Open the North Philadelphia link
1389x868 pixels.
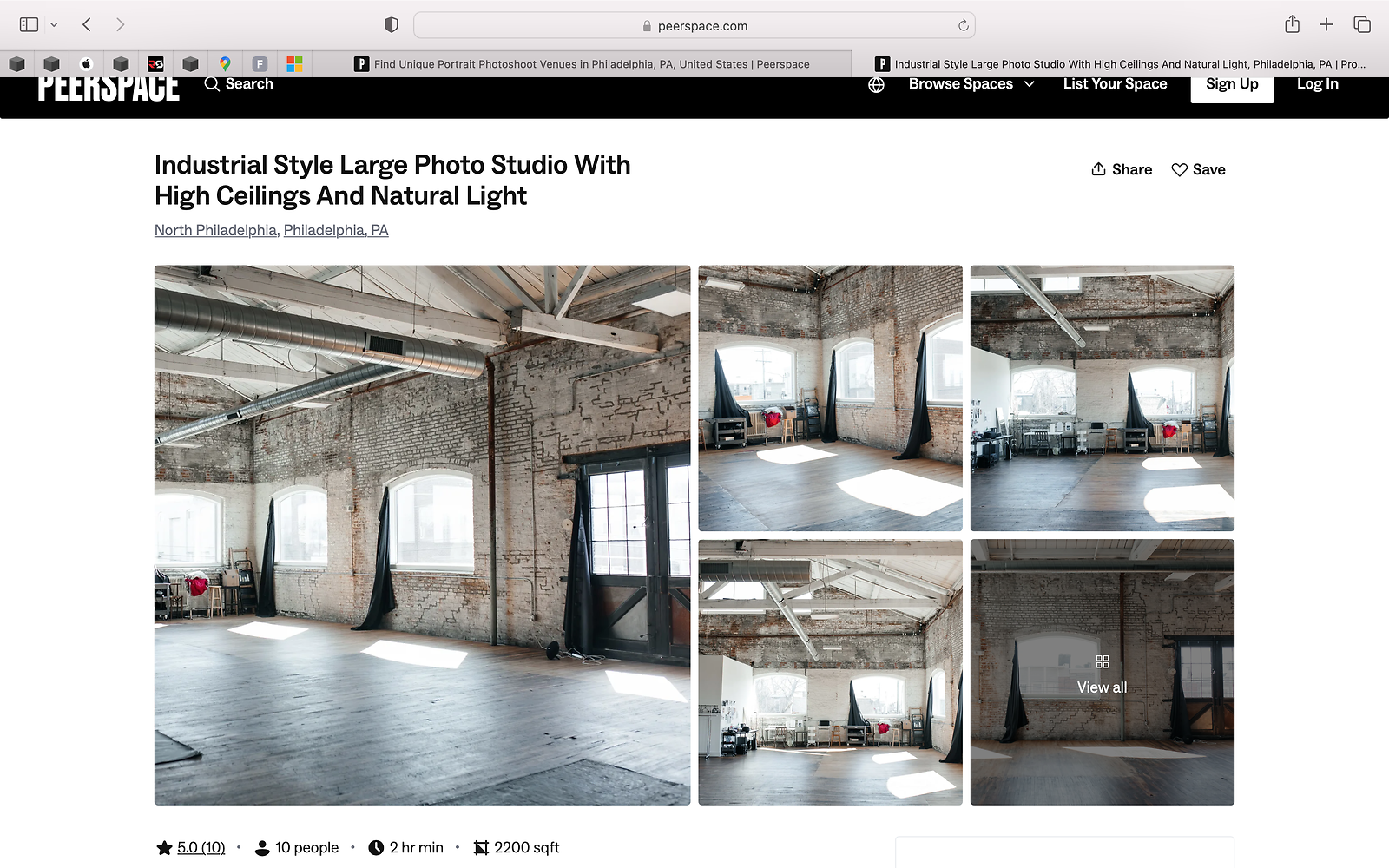215,230
